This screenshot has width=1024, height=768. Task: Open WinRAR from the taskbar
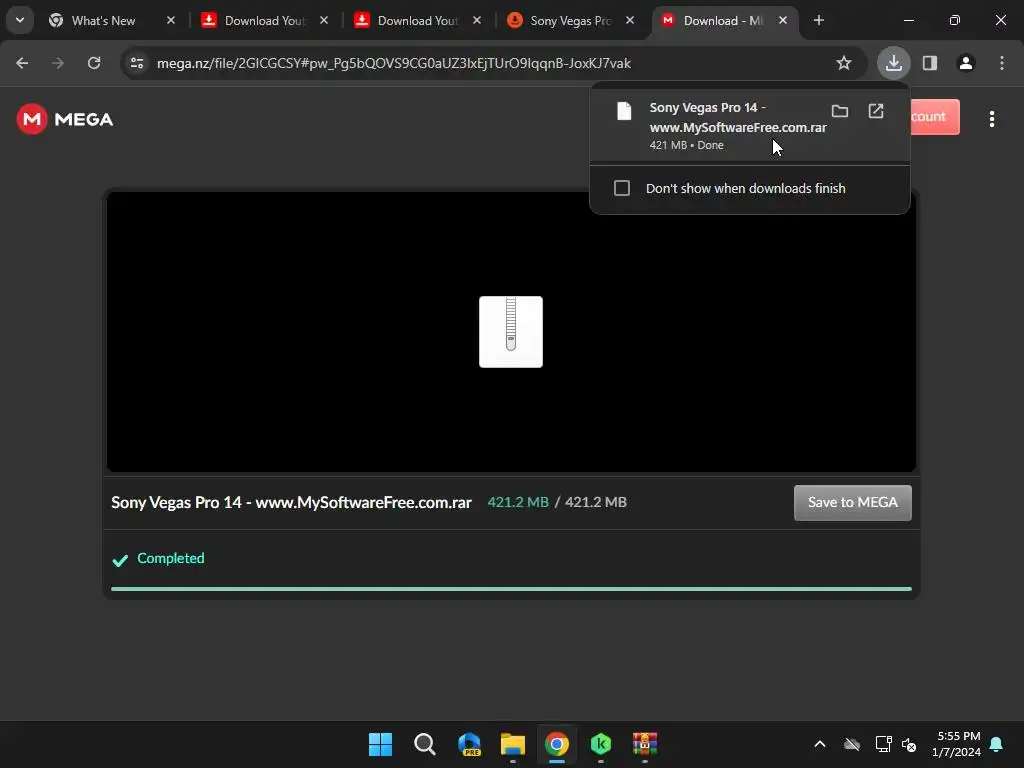(645, 744)
